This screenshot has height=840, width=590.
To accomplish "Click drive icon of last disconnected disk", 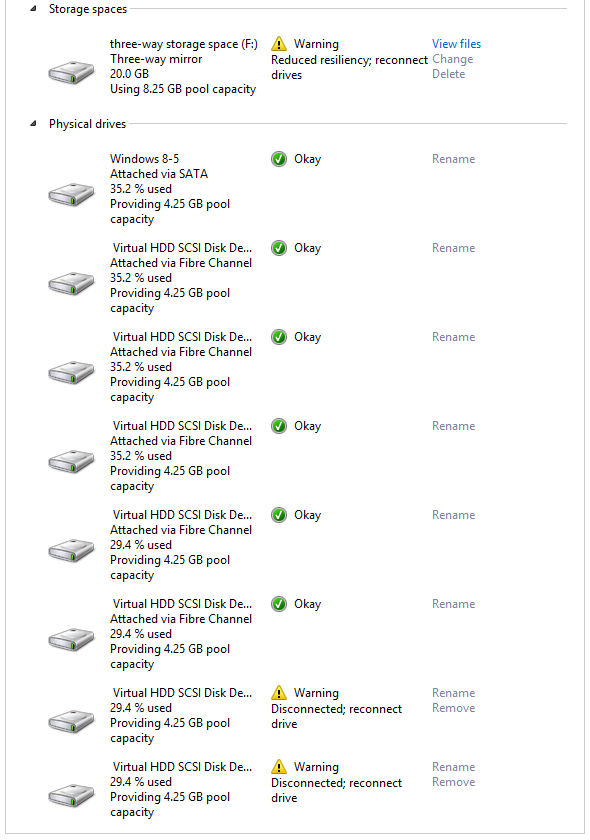I will [x=71, y=795].
